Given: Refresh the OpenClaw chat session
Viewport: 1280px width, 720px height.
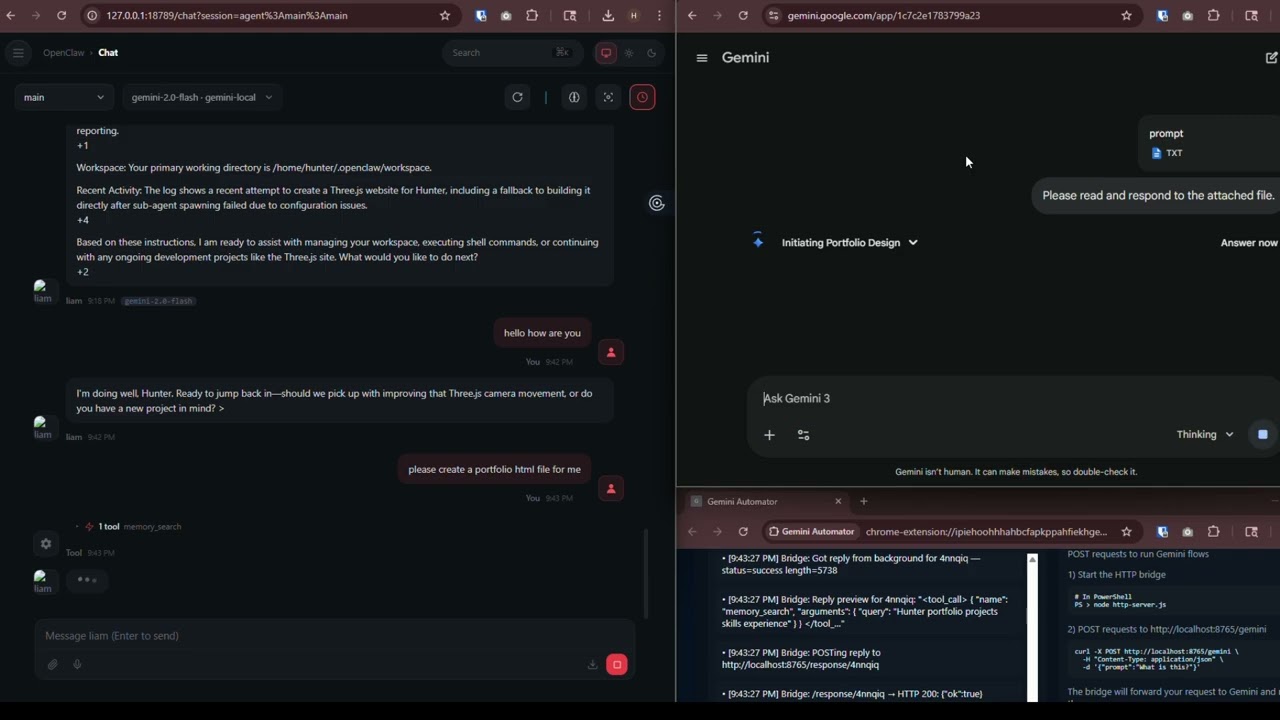Looking at the screenshot, I should pos(517,97).
